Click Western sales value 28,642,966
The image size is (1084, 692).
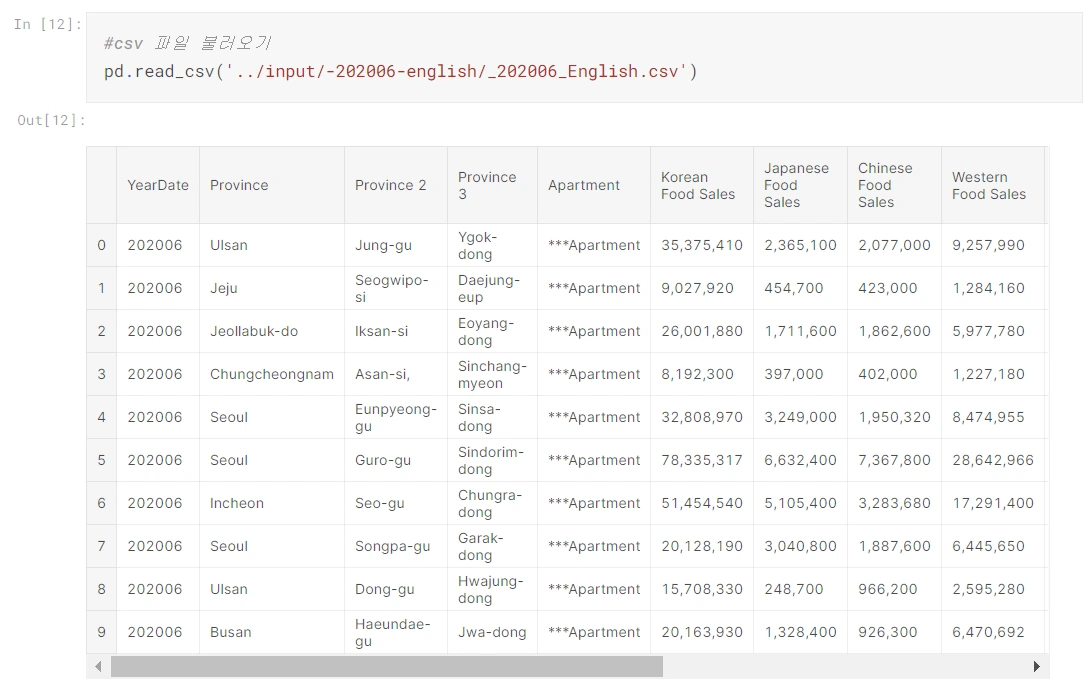pyautogui.click(x=993, y=460)
